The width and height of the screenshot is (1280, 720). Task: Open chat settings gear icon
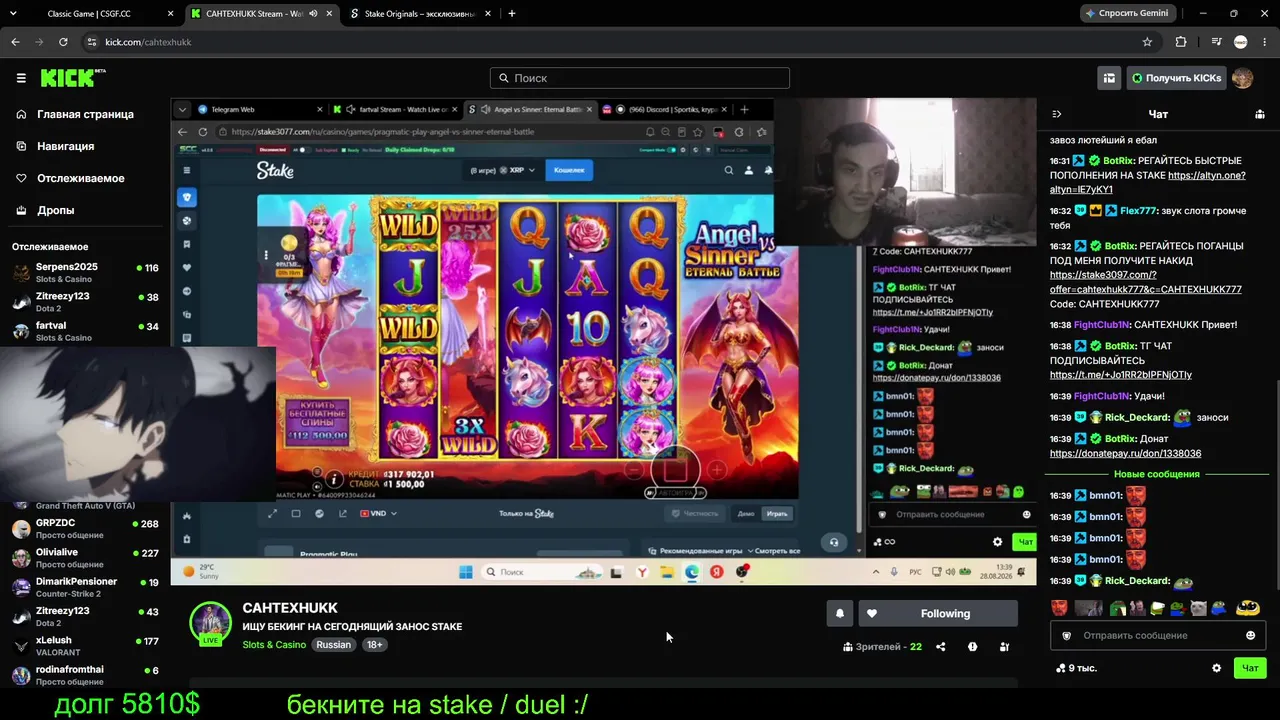click(x=1216, y=668)
